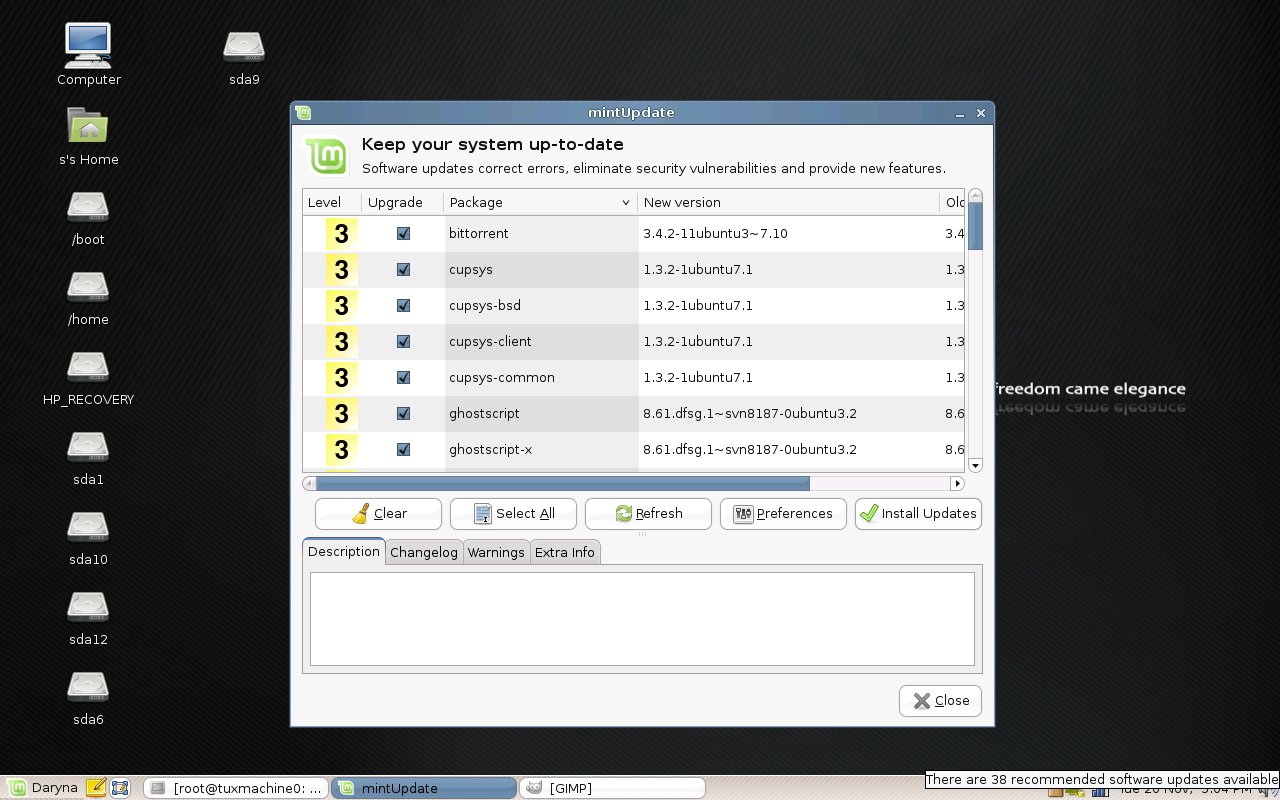Sort by the Level column header

tap(332, 202)
